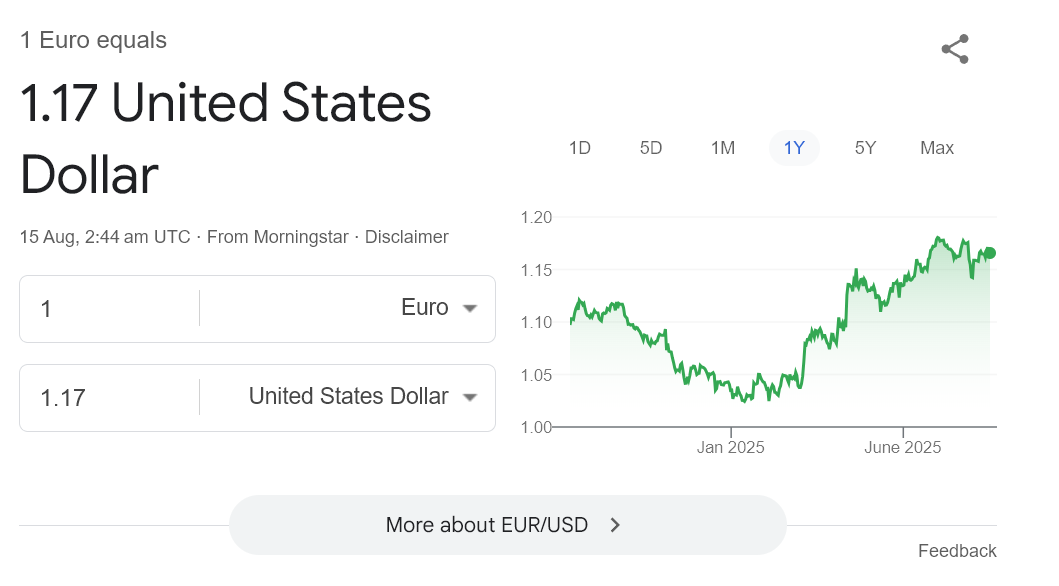The width and height of the screenshot is (1059, 586).
Task: Click the Feedback link
Action: [957, 551]
